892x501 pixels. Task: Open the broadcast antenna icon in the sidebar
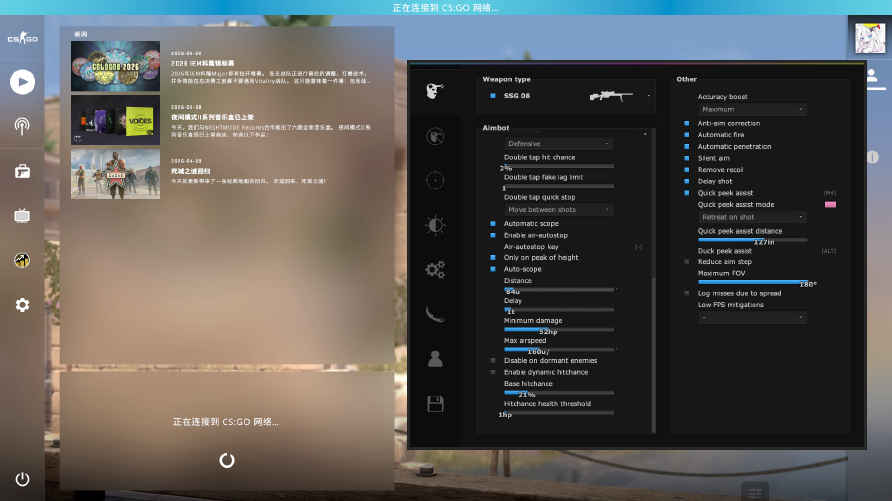pyautogui.click(x=22, y=126)
